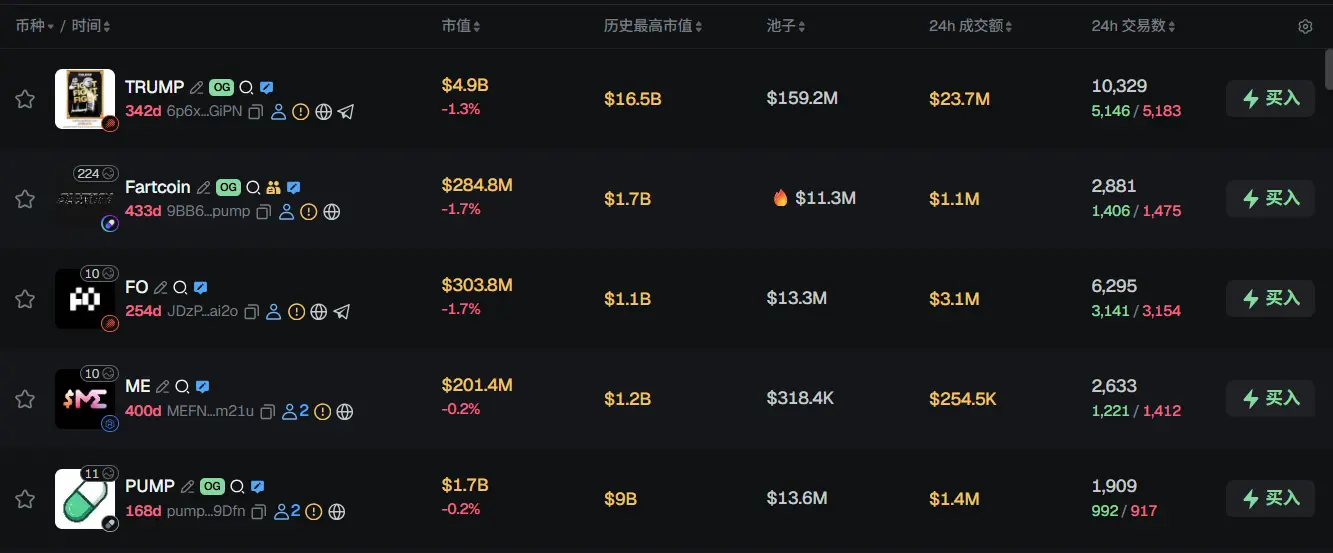
Task: Open the settings gear in table header
Action: [x=1305, y=27]
